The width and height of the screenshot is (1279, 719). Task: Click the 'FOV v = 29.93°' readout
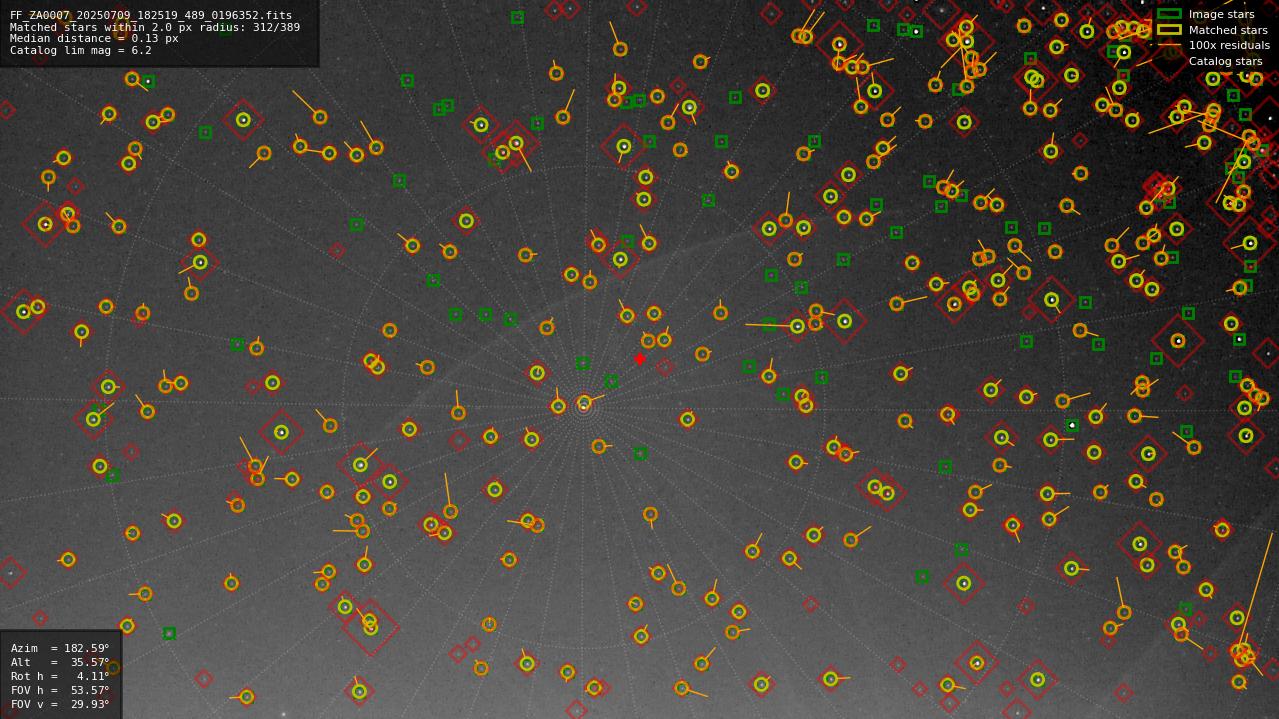point(60,704)
